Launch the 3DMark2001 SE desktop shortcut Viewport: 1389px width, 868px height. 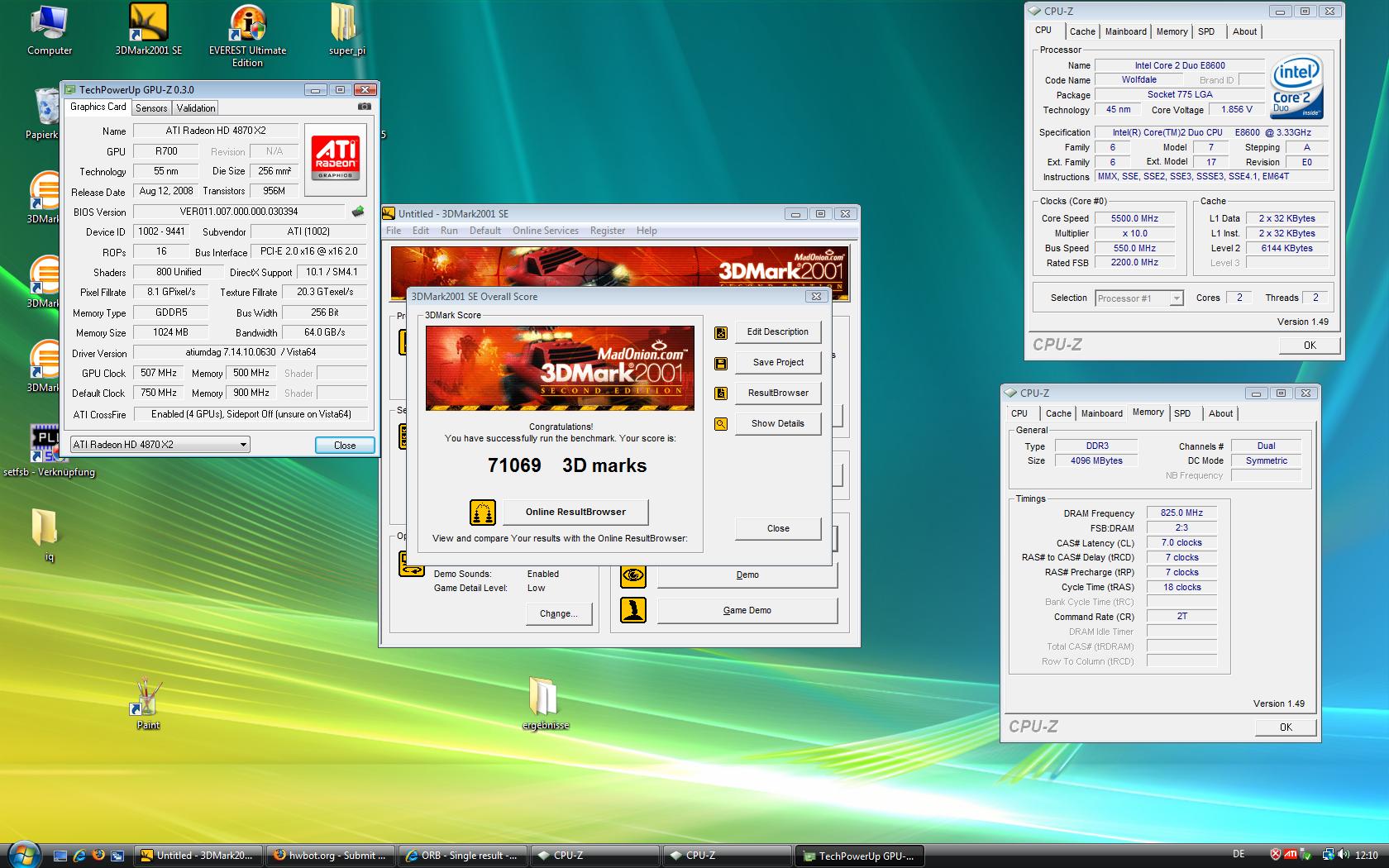pos(149,30)
